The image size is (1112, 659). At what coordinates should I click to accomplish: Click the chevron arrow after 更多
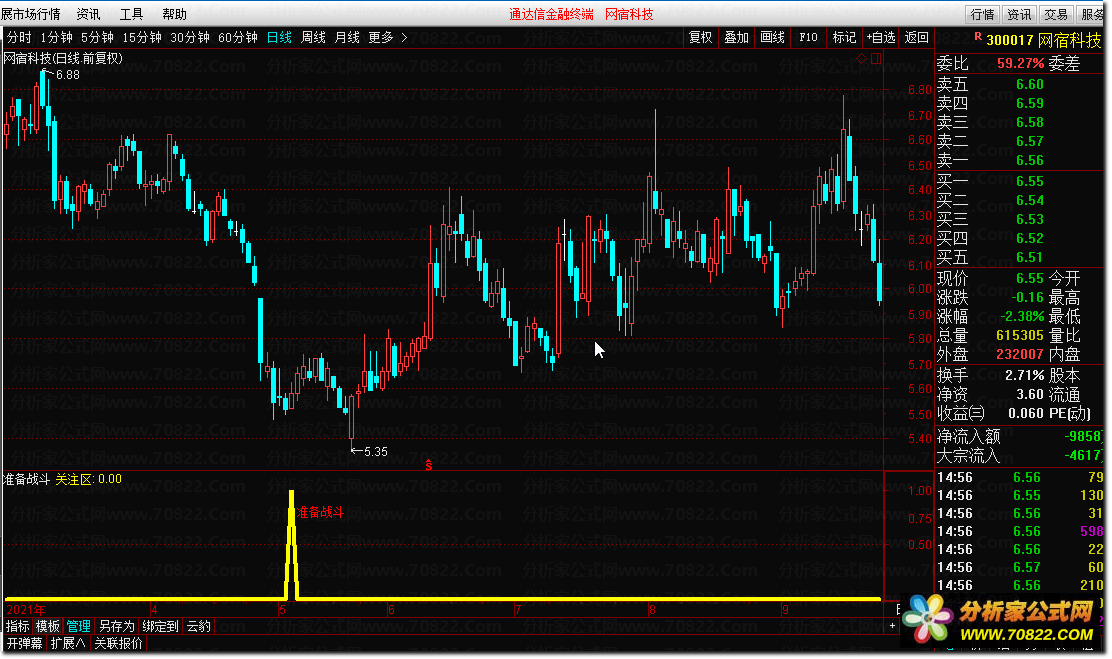click(404, 38)
